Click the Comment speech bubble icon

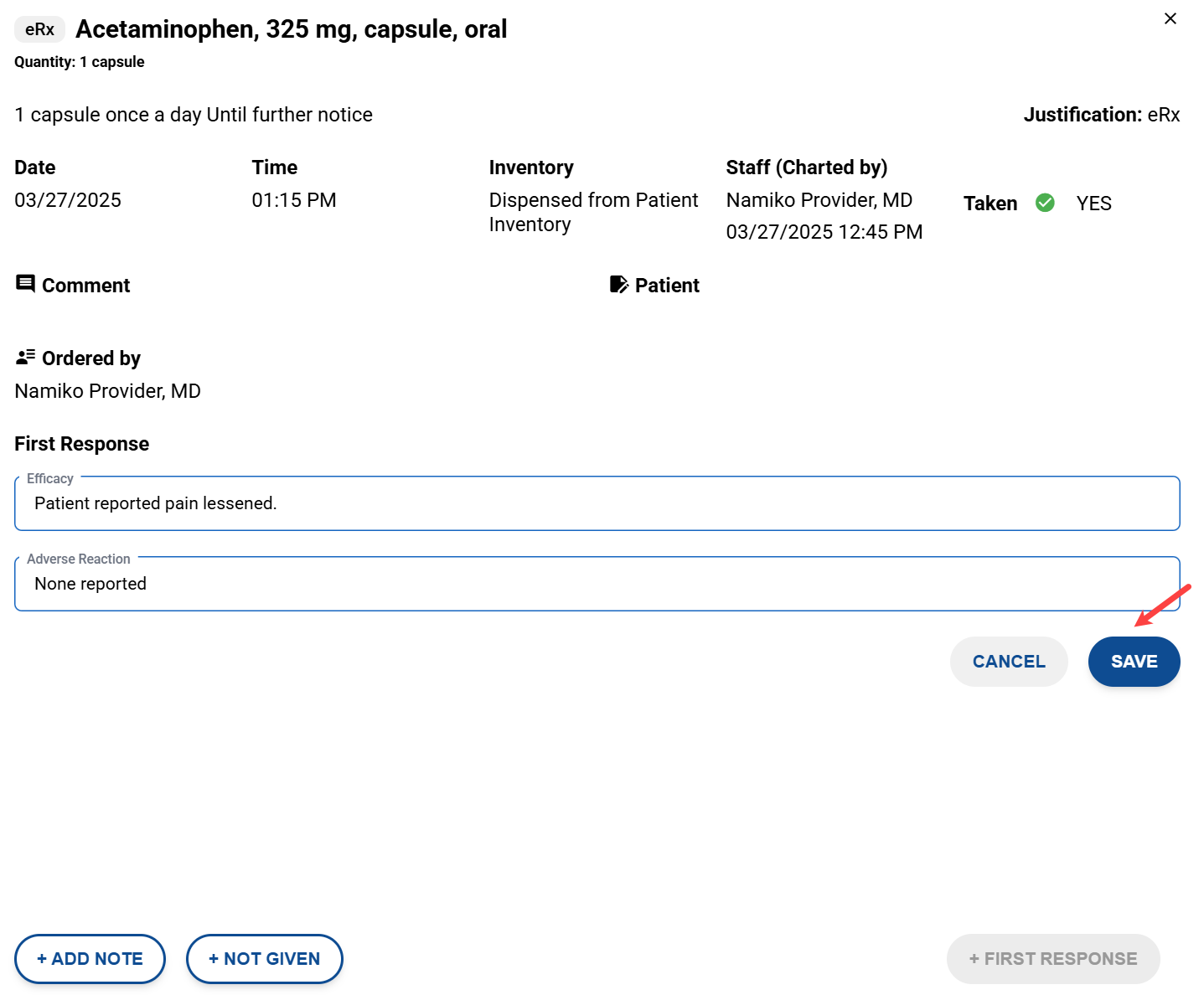tap(25, 284)
